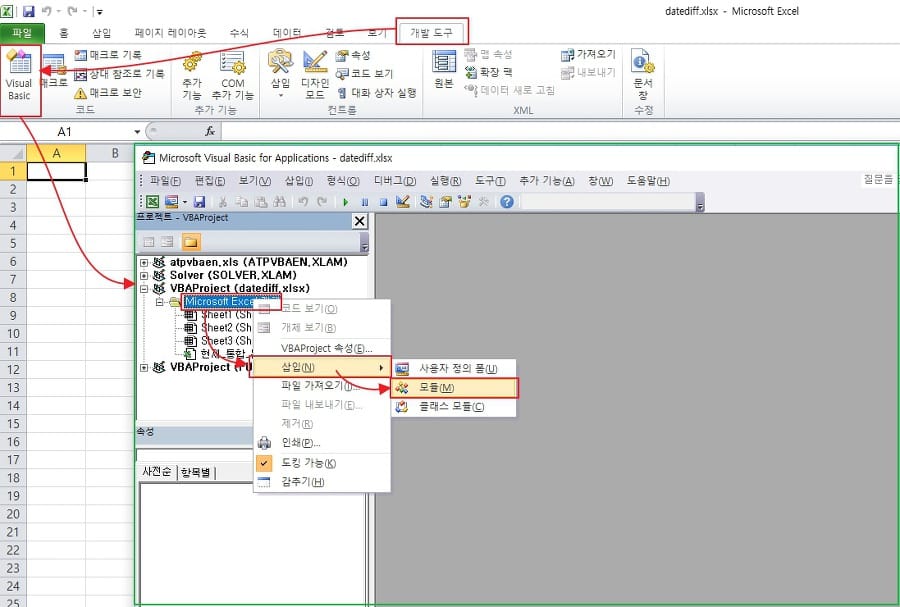
Task: Open the 파일 backstage tab in Excel
Action: tap(22, 33)
